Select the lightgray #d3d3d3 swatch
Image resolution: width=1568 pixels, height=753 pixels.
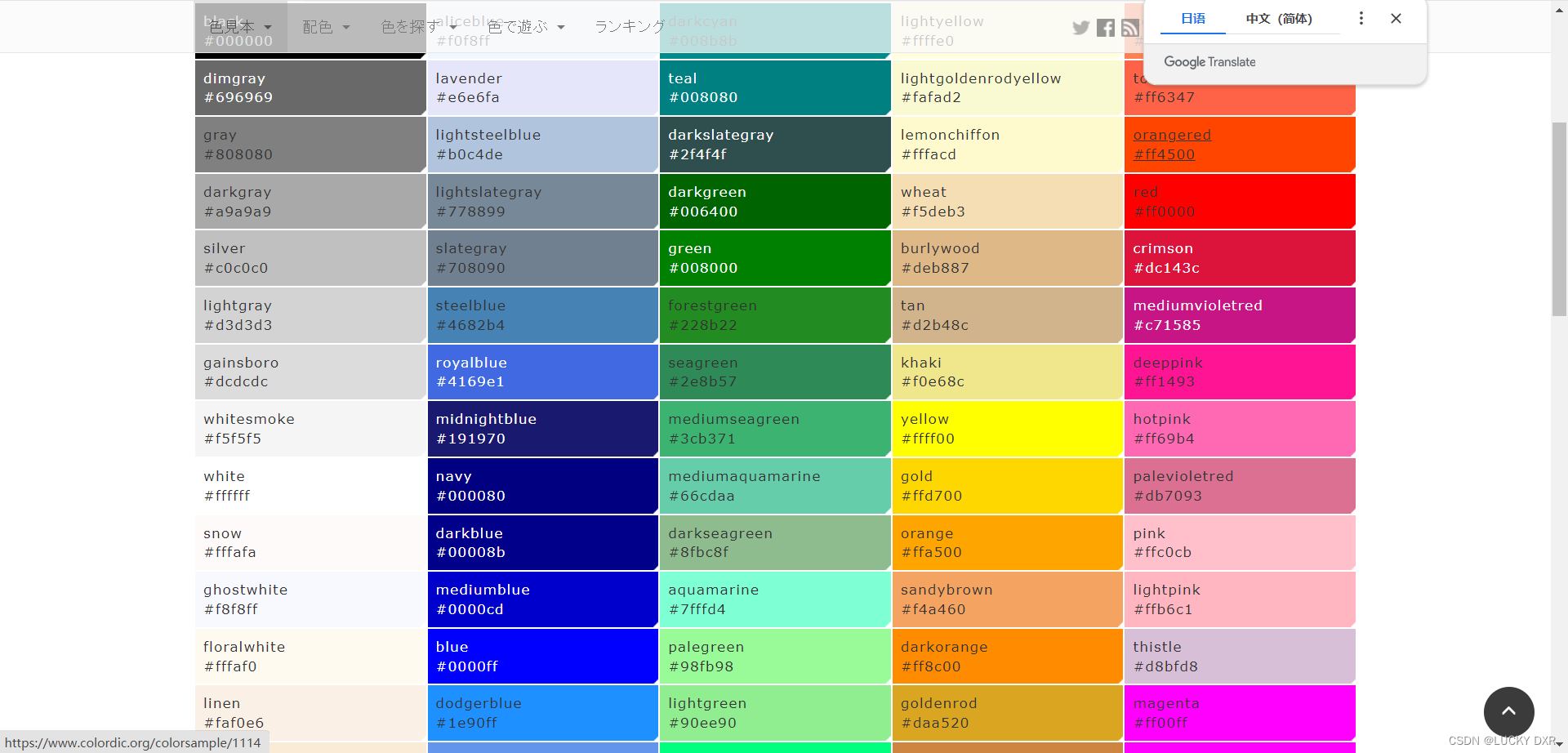pos(310,315)
